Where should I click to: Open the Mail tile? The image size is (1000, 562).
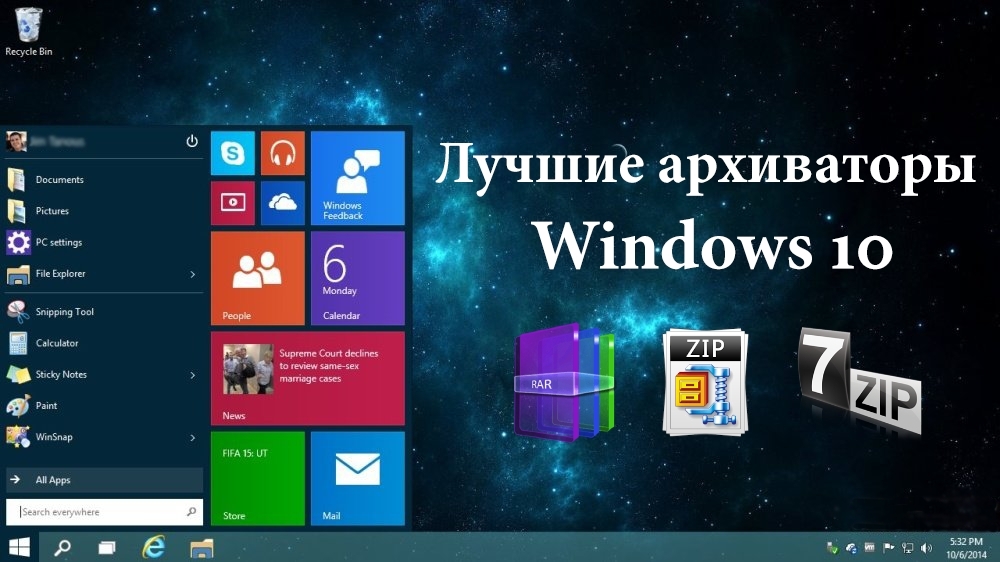358,478
